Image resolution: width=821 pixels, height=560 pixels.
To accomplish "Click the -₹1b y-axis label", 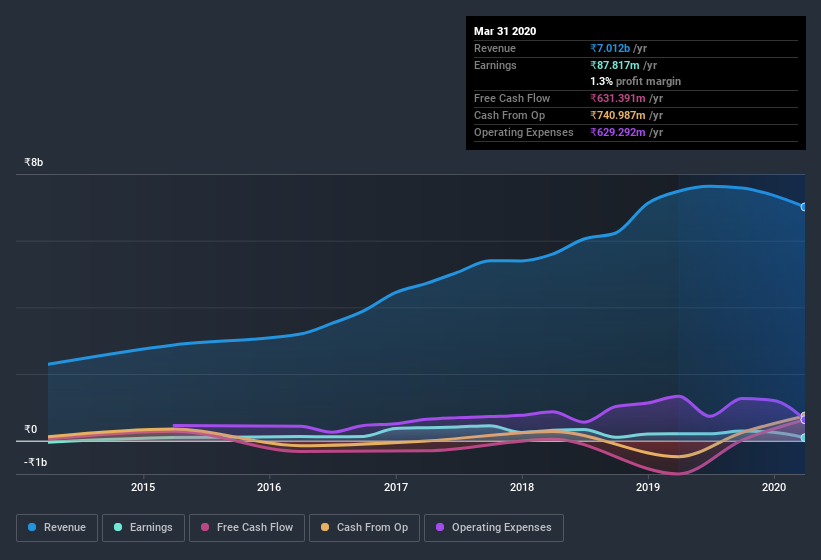I will click(36, 462).
